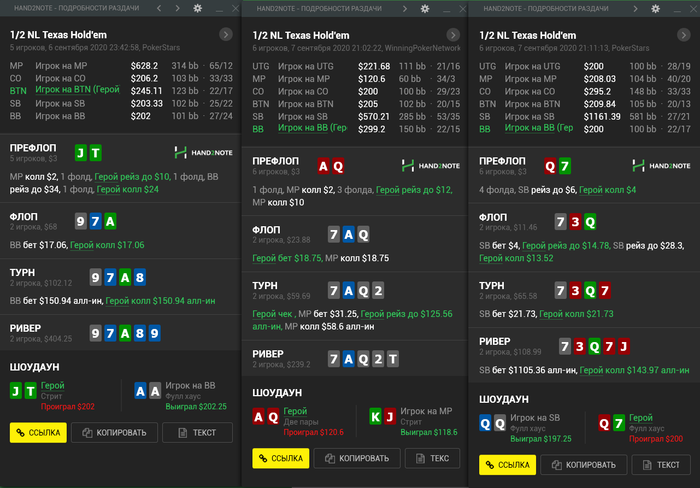Viewport: 700px width, 488px height.
Task: Click 'Герой чек' in middle window
Action: point(272,314)
